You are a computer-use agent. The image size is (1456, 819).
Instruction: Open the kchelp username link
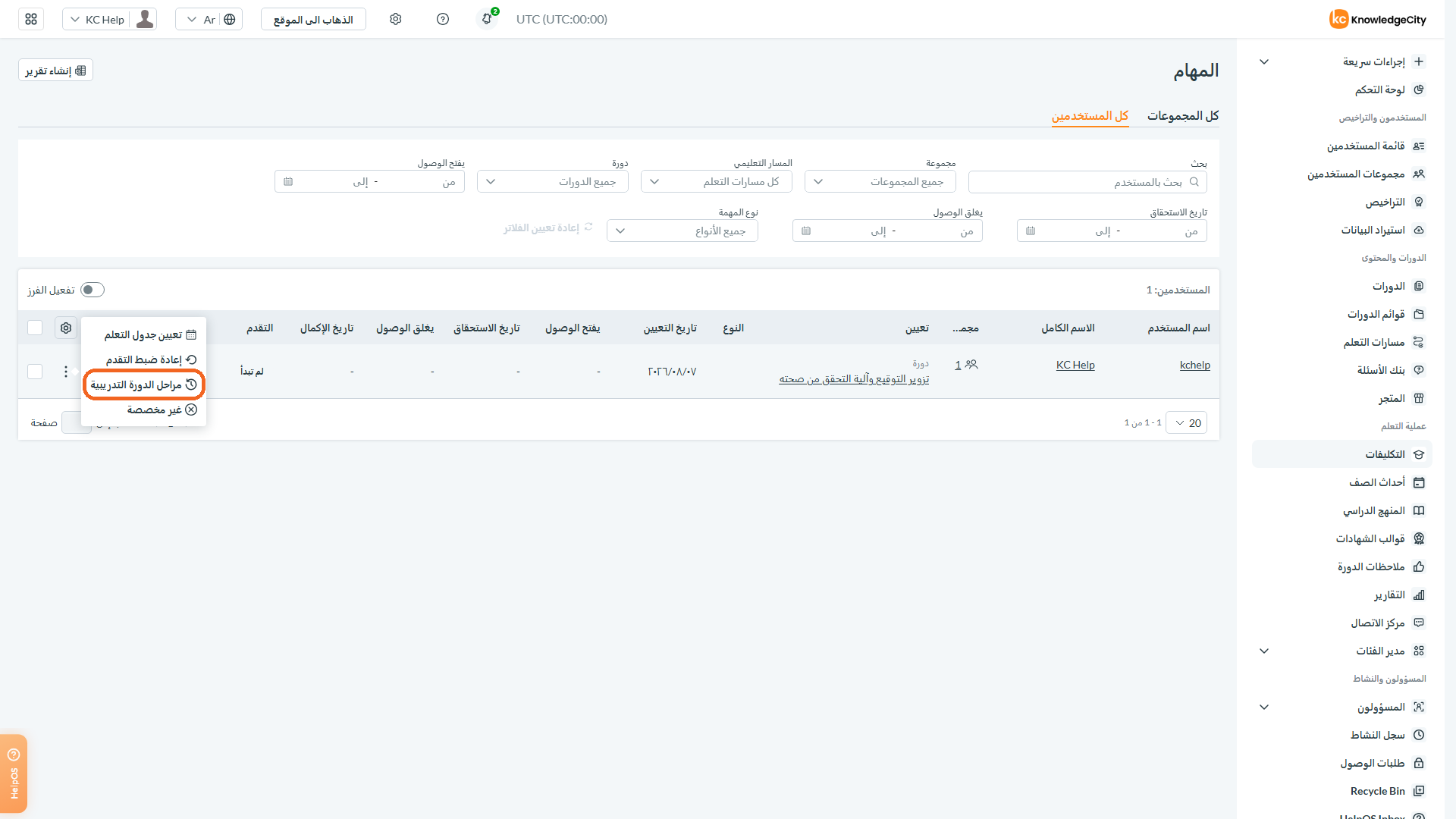[x=1195, y=365]
